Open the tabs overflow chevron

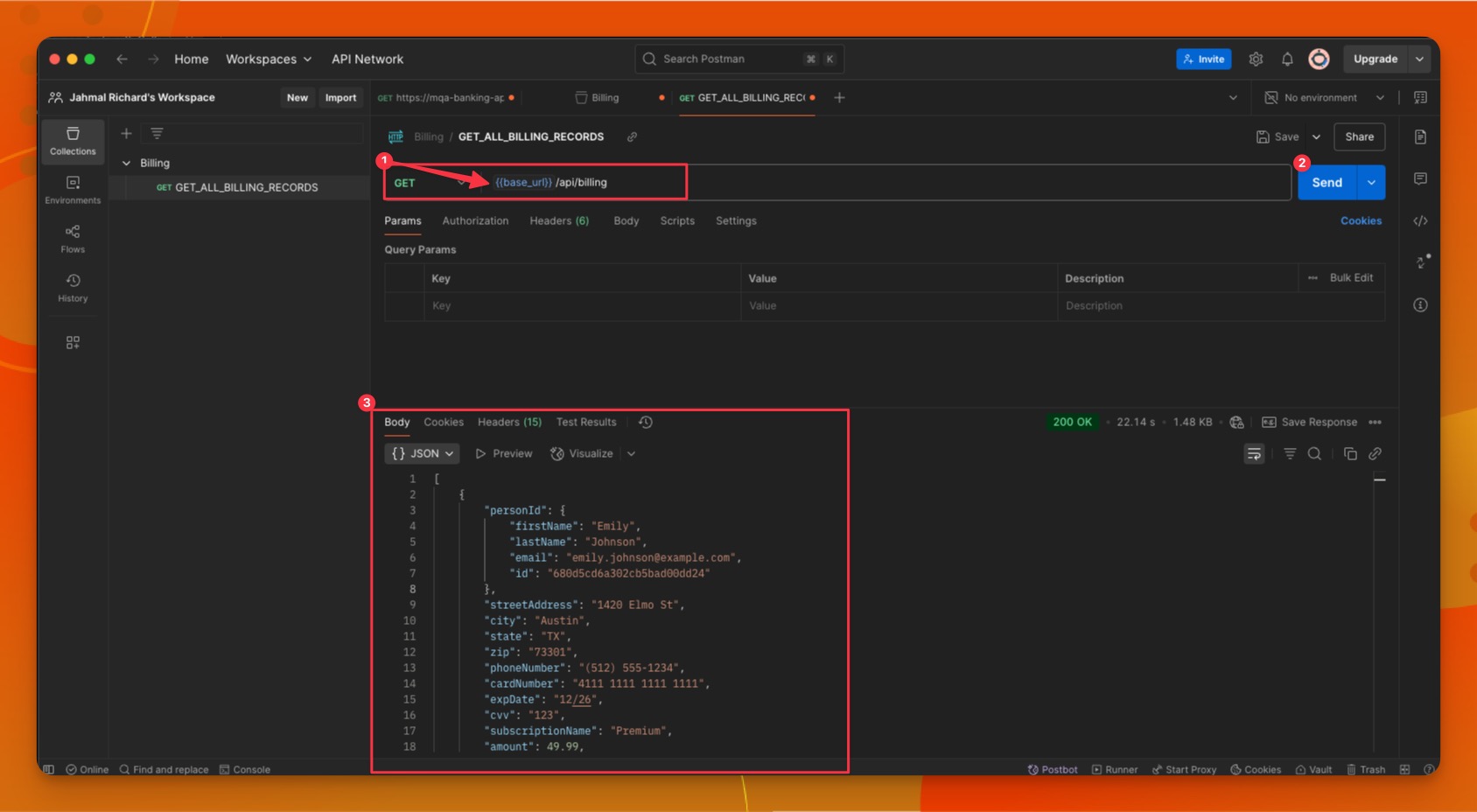1233,97
